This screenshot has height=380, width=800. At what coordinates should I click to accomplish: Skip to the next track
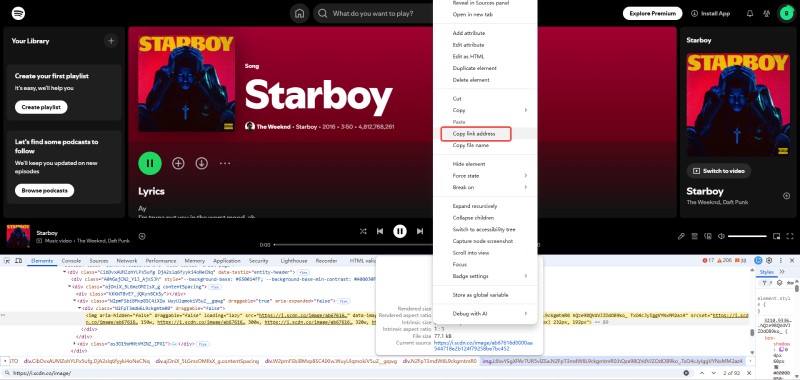[x=420, y=231]
